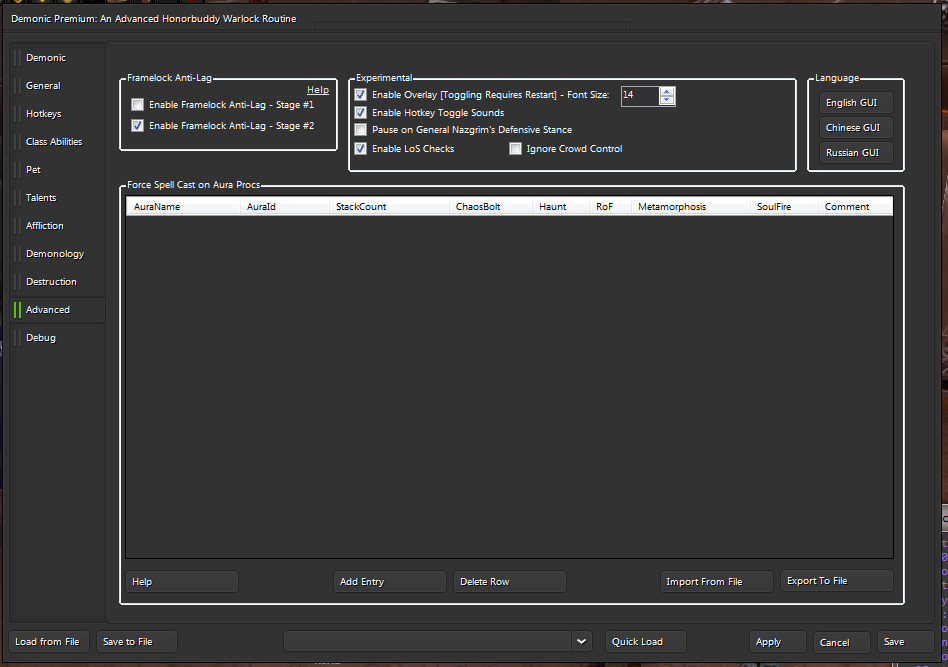Click the Haunt column header
The image size is (948, 667).
pyautogui.click(x=560, y=206)
